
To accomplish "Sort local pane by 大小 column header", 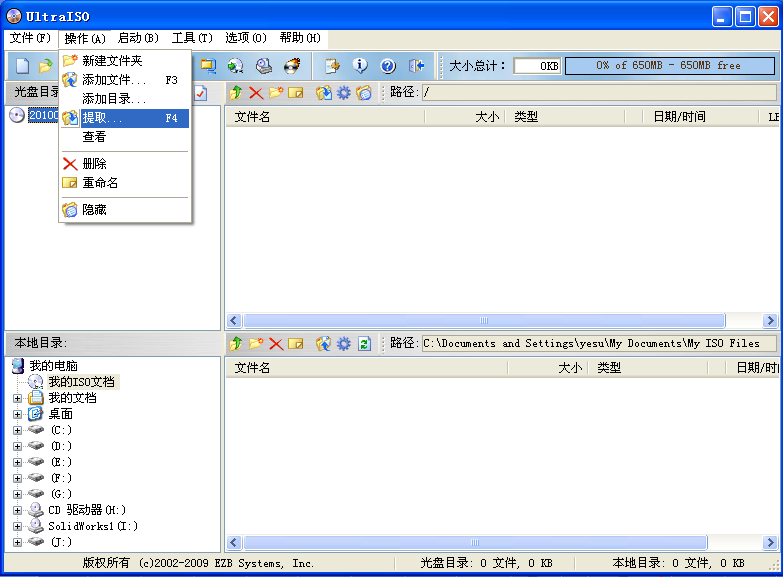I will tap(548, 368).
